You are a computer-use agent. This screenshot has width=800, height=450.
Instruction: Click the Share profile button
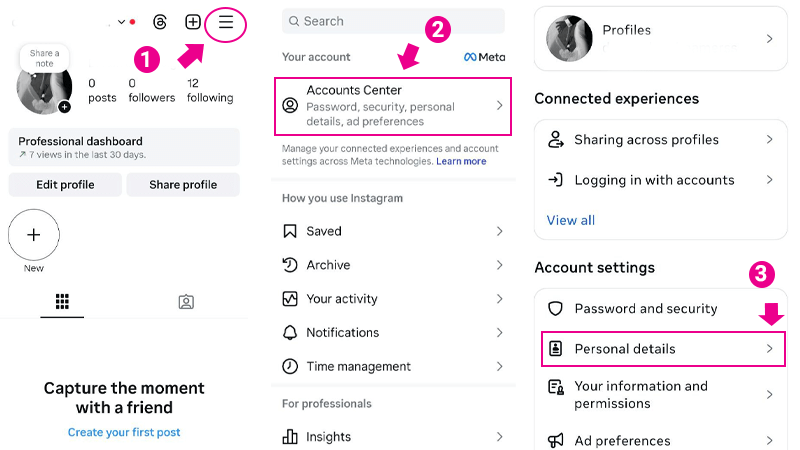pyautogui.click(x=183, y=185)
